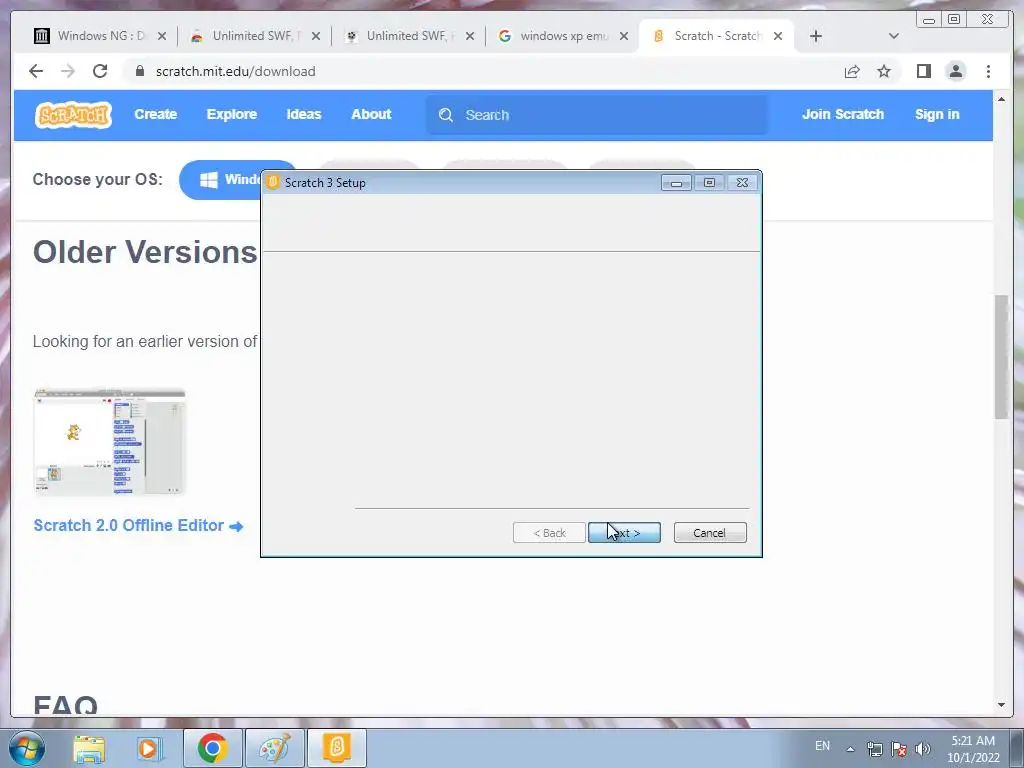
Task: Click the EN language indicator
Action: pyautogui.click(x=822, y=746)
